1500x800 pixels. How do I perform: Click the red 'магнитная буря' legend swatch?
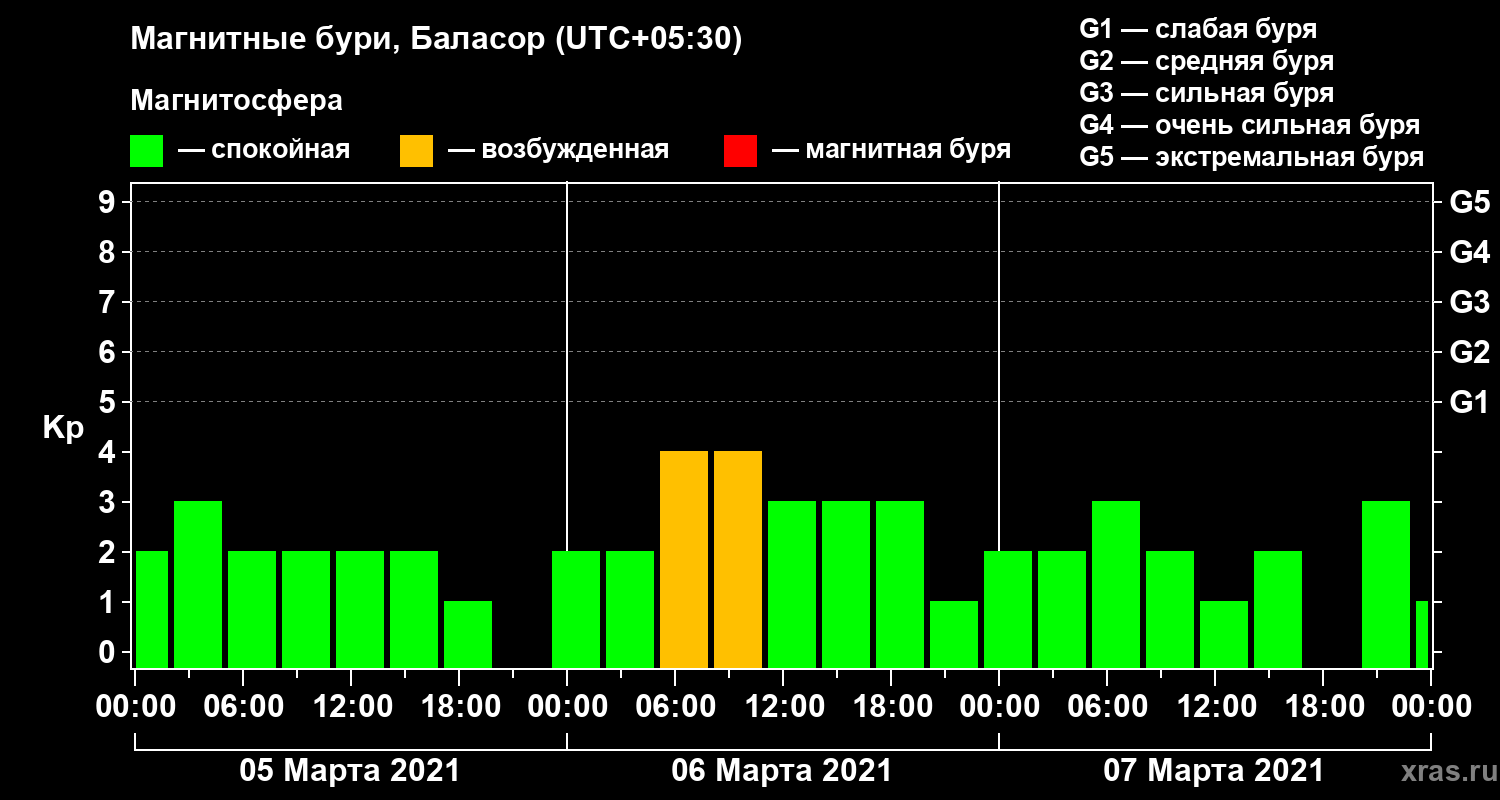pos(740,151)
